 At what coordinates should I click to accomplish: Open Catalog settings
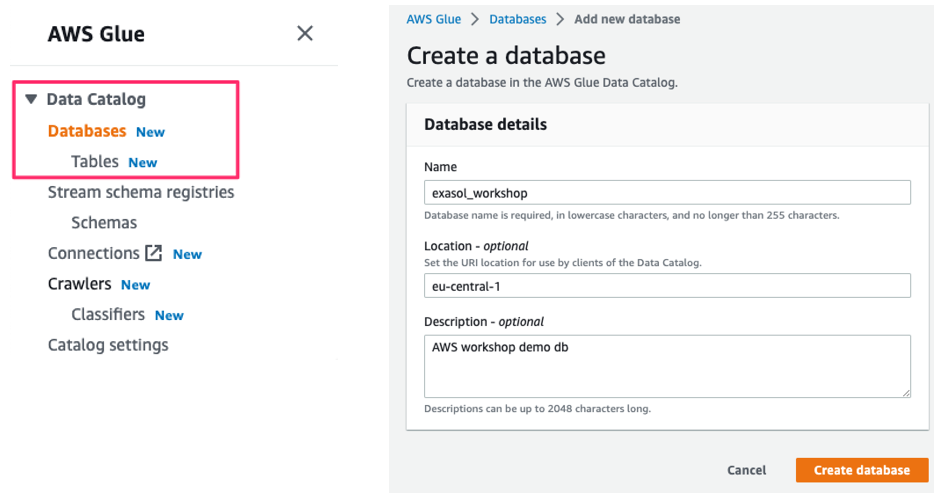tap(108, 345)
